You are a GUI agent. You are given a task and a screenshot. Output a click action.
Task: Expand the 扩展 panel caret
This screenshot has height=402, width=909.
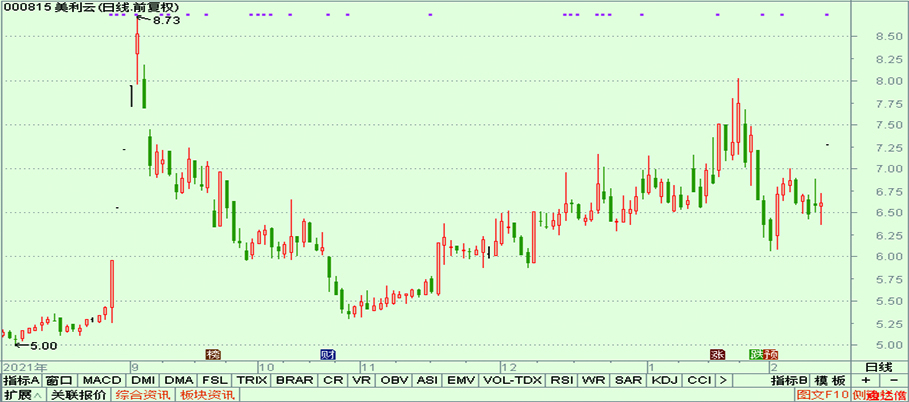pyautogui.click(x=37, y=395)
